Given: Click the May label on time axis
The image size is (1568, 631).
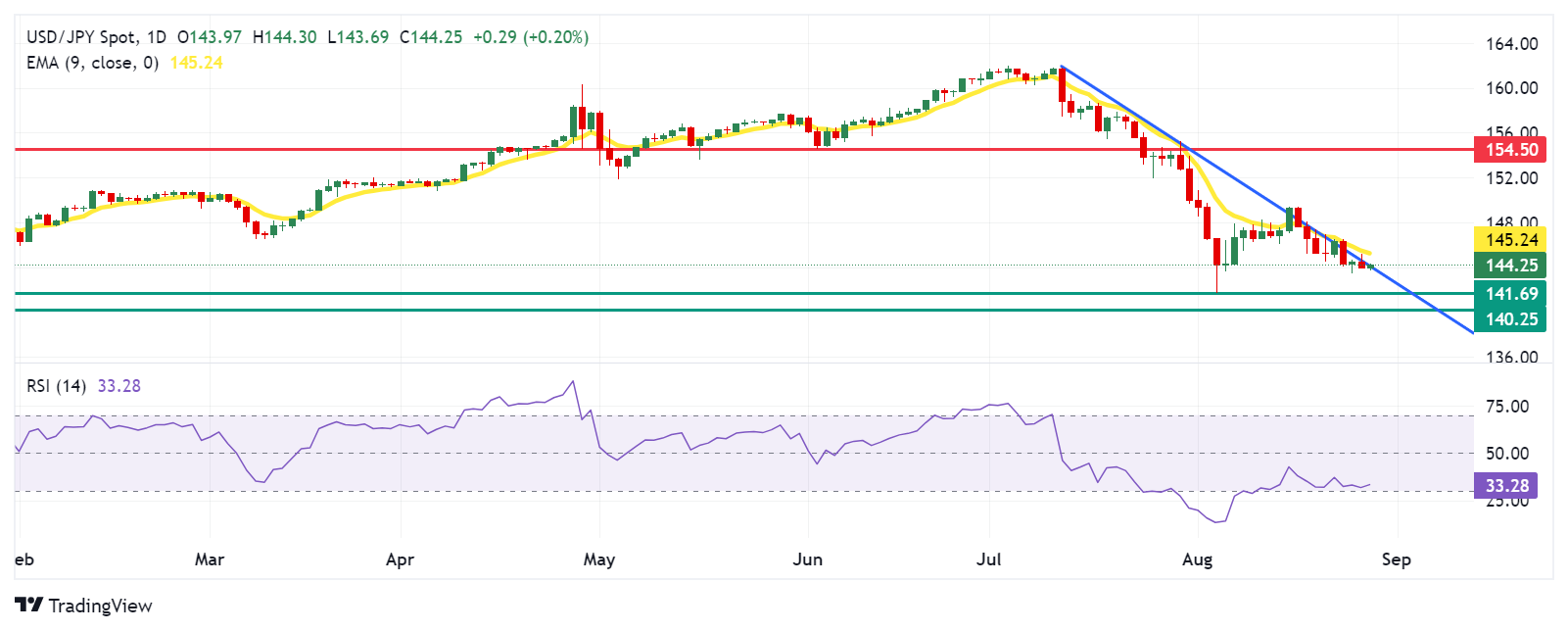Looking at the screenshot, I should point(598,559).
